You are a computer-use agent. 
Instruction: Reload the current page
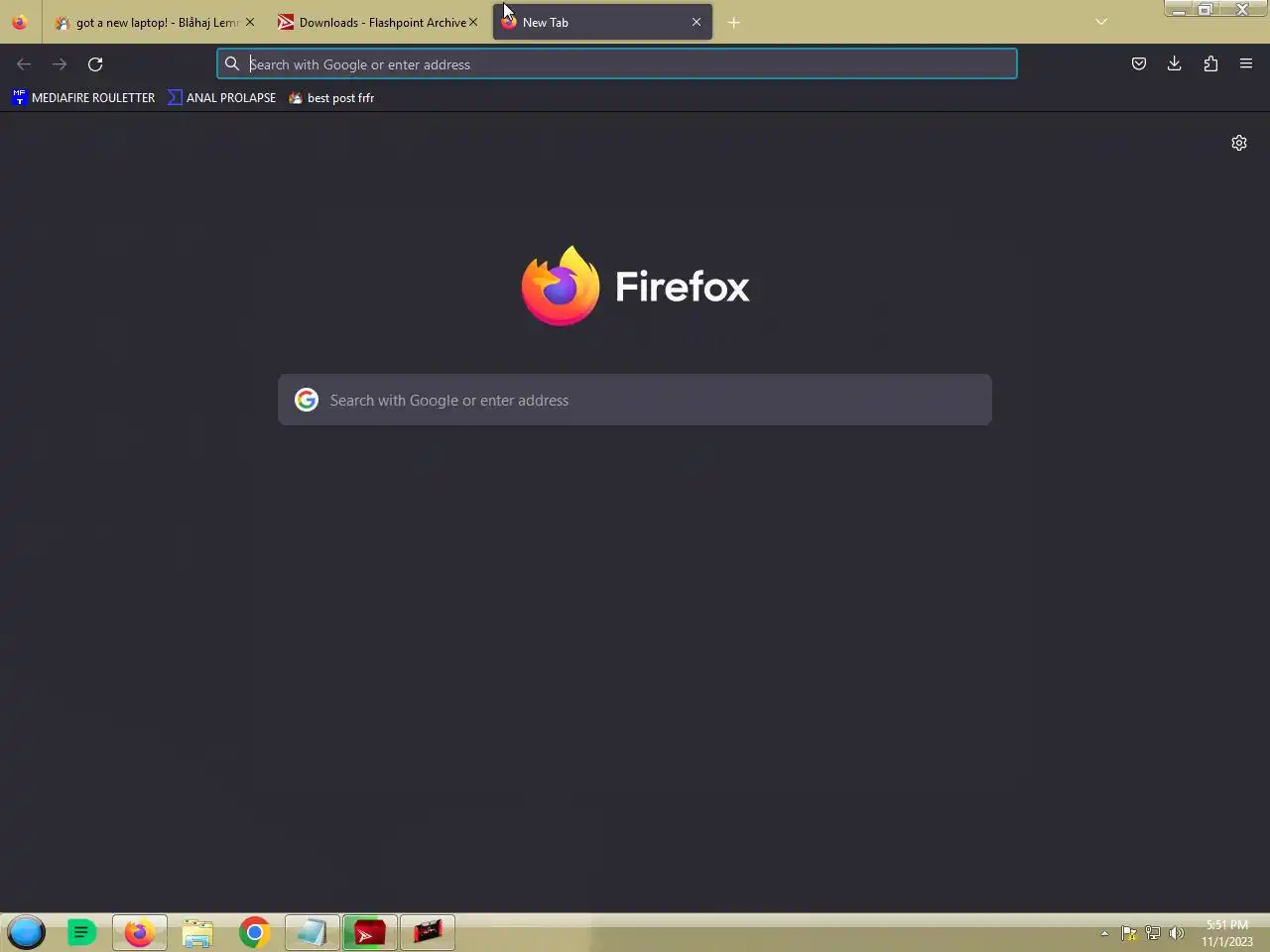click(x=95, y=64)
